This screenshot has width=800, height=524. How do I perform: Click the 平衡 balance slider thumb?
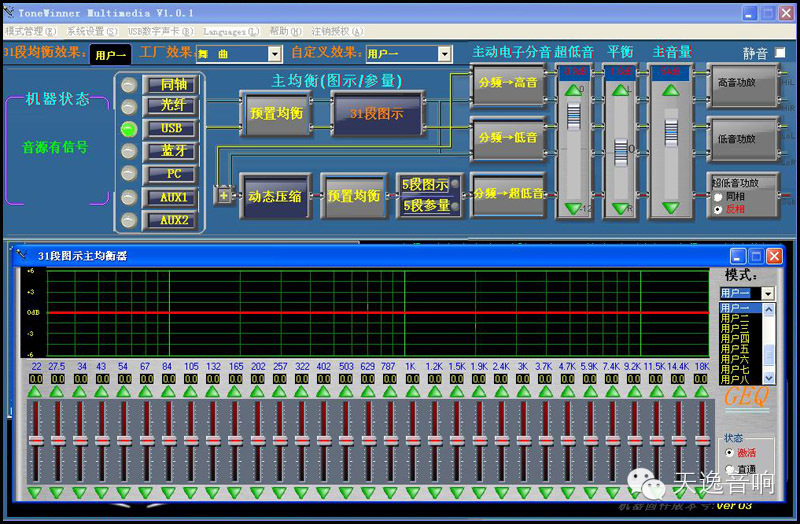coord(620,152)
